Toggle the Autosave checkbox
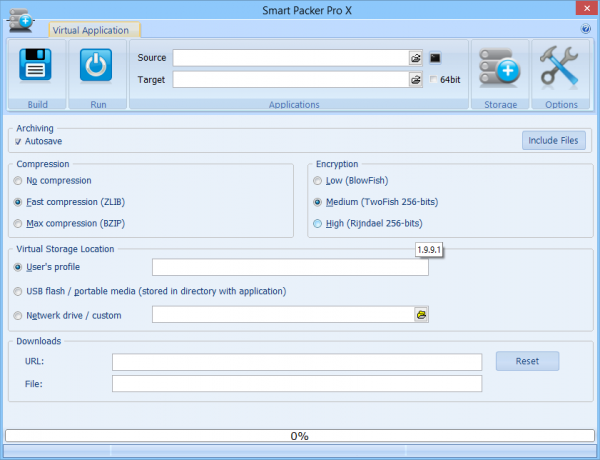Screen dimensions: 600x460 tap(18, 142)
